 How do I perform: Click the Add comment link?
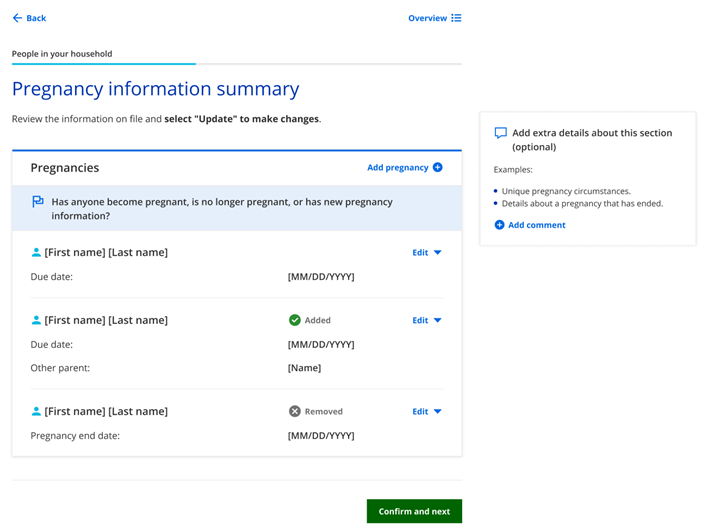coord(536,226)
